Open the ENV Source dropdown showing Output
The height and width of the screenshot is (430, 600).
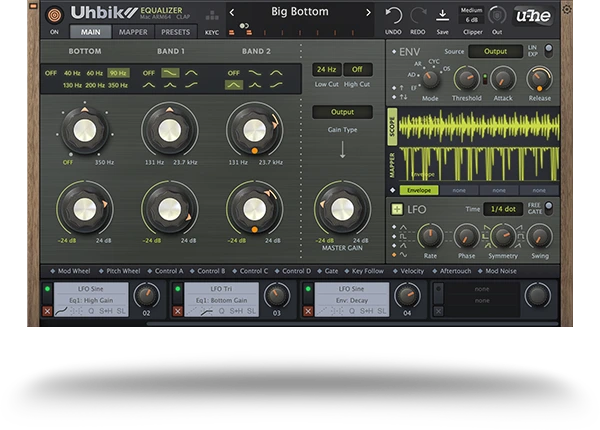coord(495,51)
